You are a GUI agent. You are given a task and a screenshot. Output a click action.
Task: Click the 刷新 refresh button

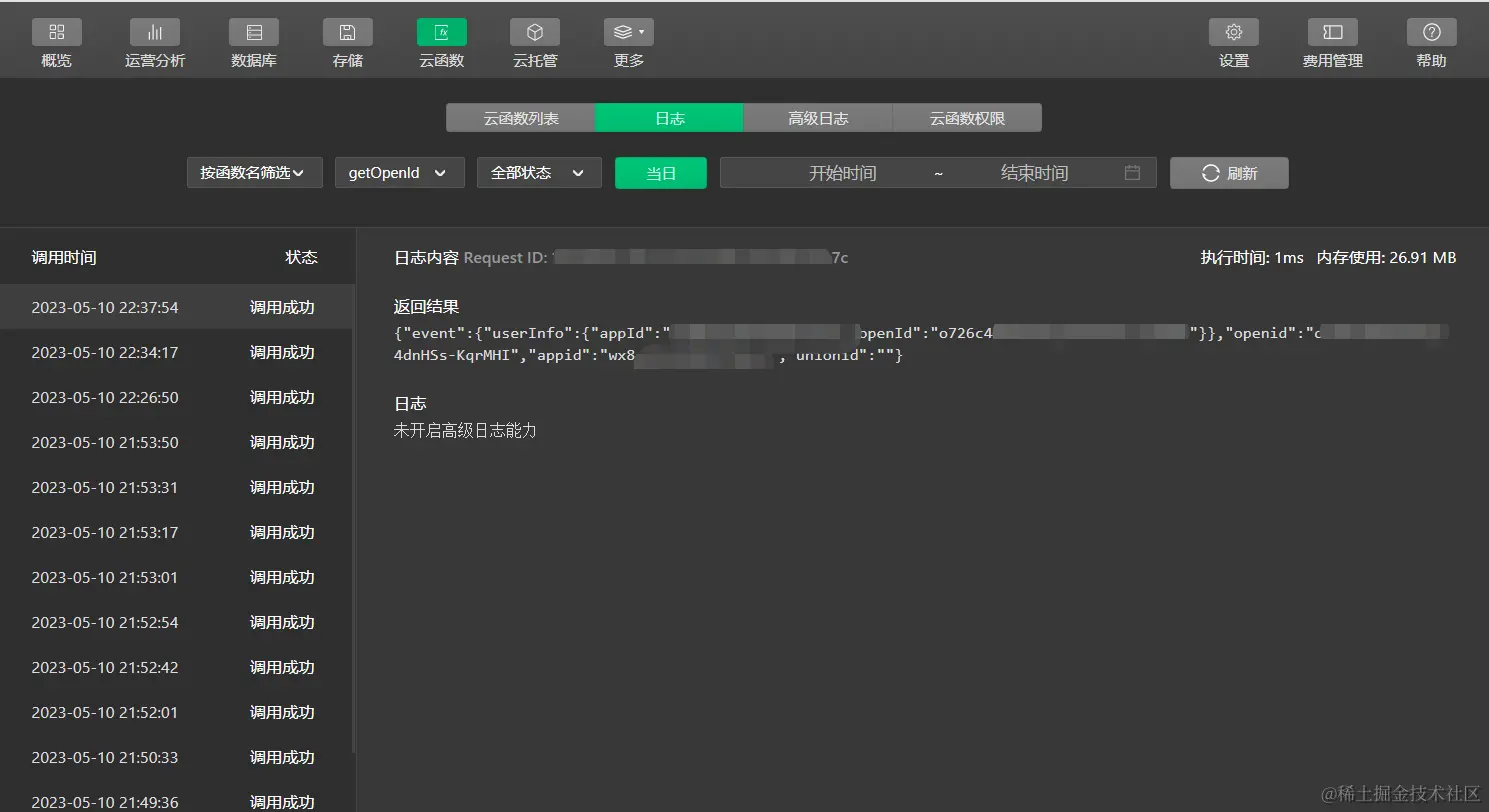pyautogui.click(x=1229, y=173)
